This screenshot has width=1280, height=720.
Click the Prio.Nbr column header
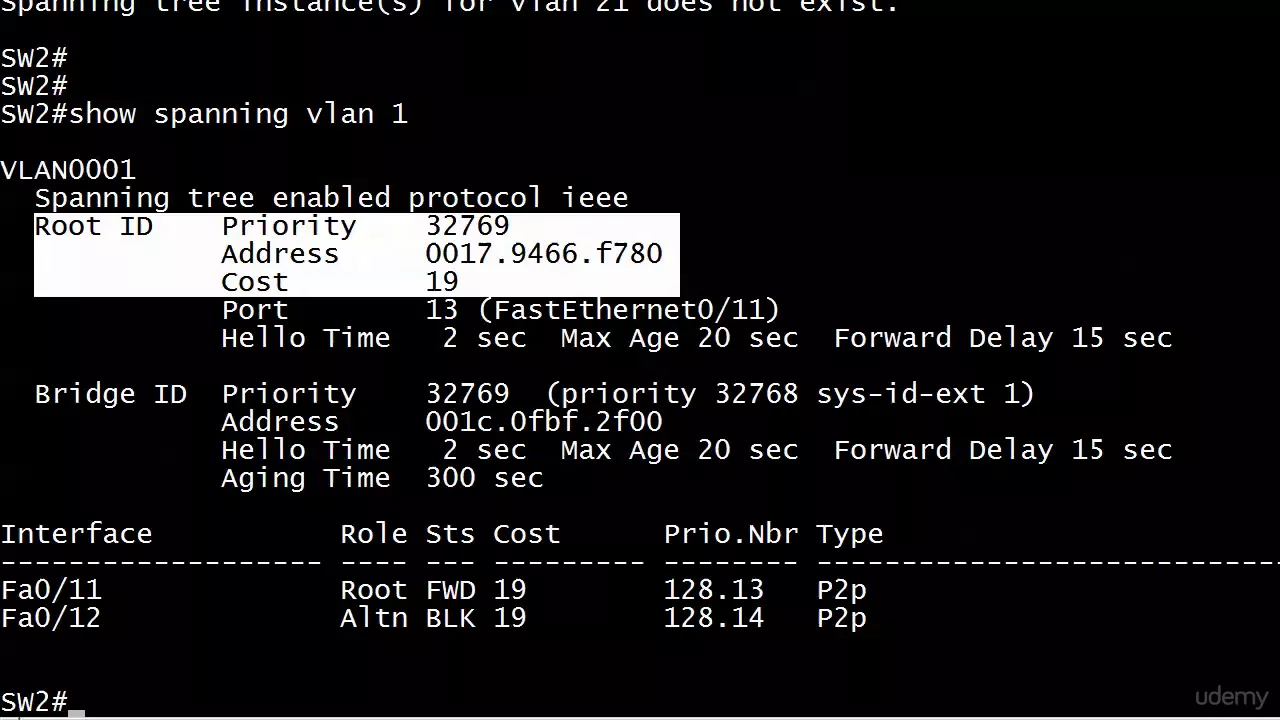tap(731, 534)
